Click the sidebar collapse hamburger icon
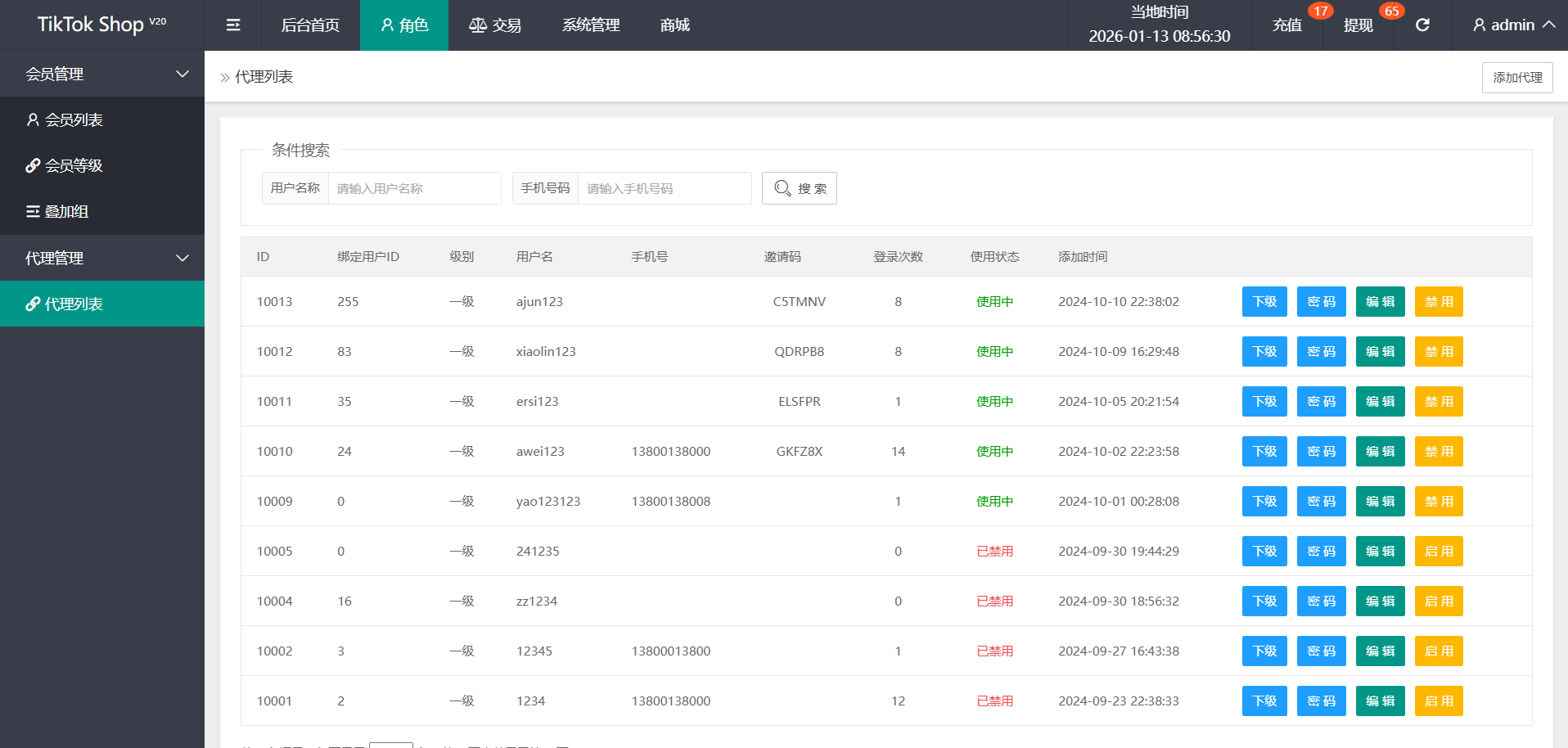Image resolution: width=1568 pixels, height=748 pixels. click(x=233, y=25)
